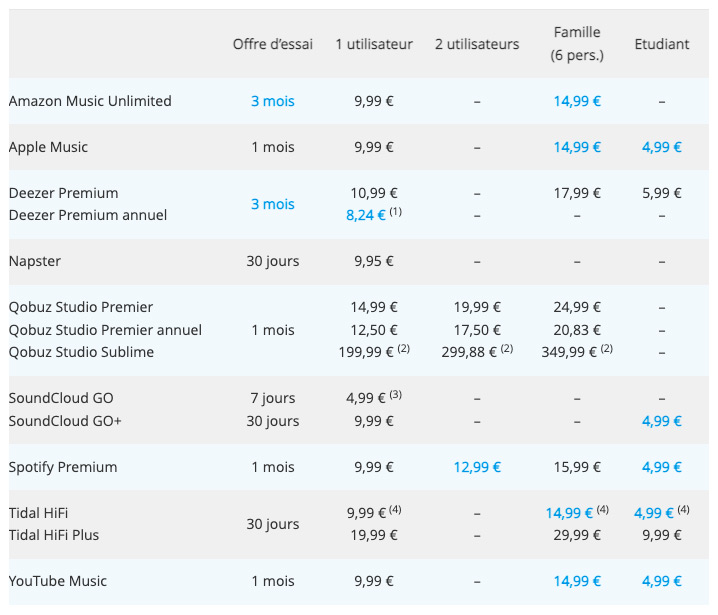Image resolution: width=718 pixels, height=615 pixels.
Task: Click the SoundCloud GO+ row label
Action: 65,421
